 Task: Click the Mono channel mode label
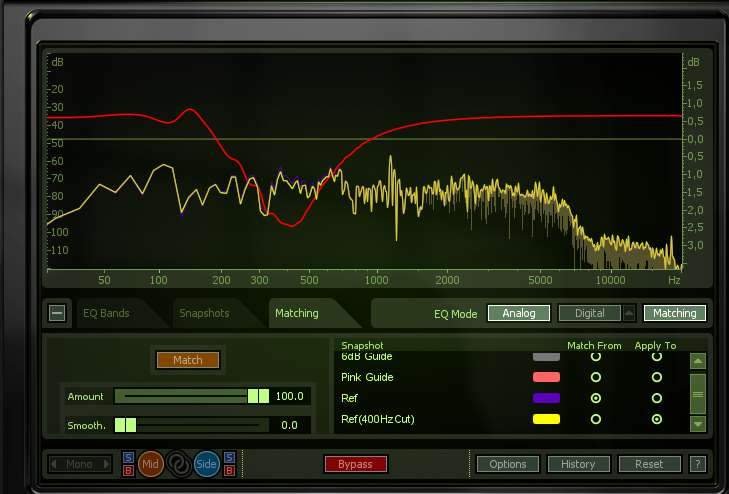pyautogui.click(x=79, y=464)
